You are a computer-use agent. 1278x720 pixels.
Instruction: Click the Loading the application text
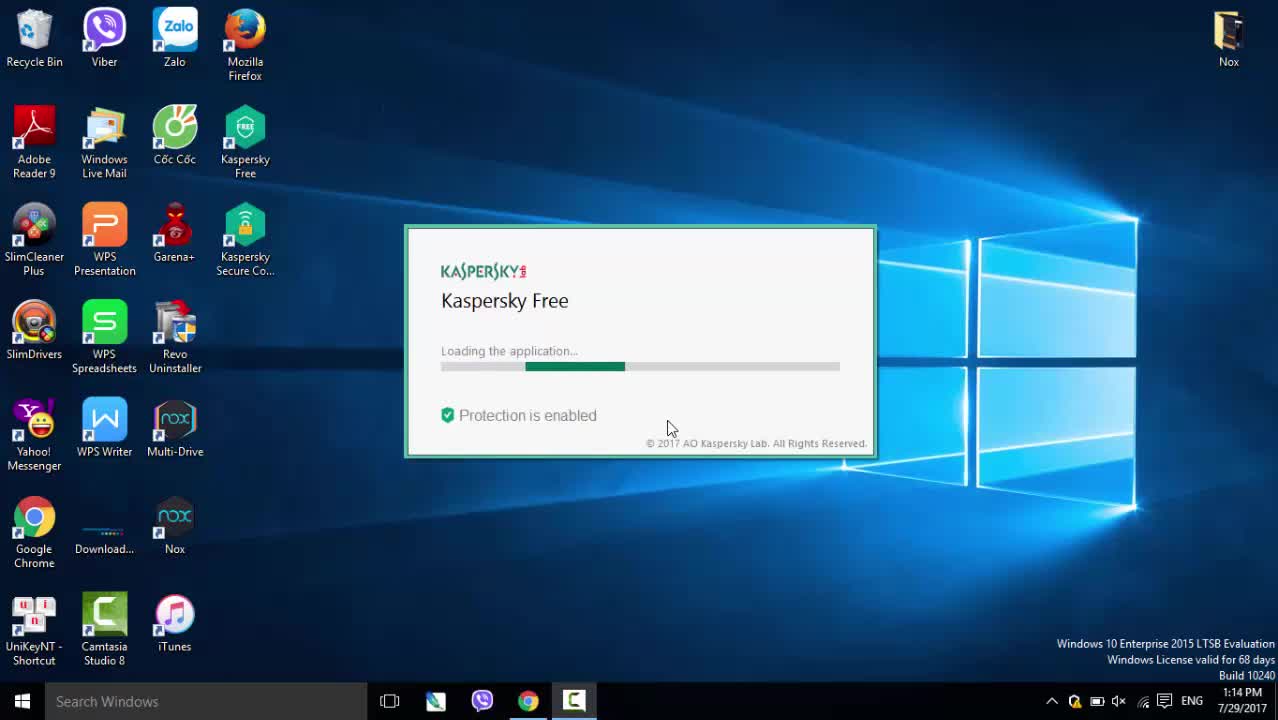point(509,351)
